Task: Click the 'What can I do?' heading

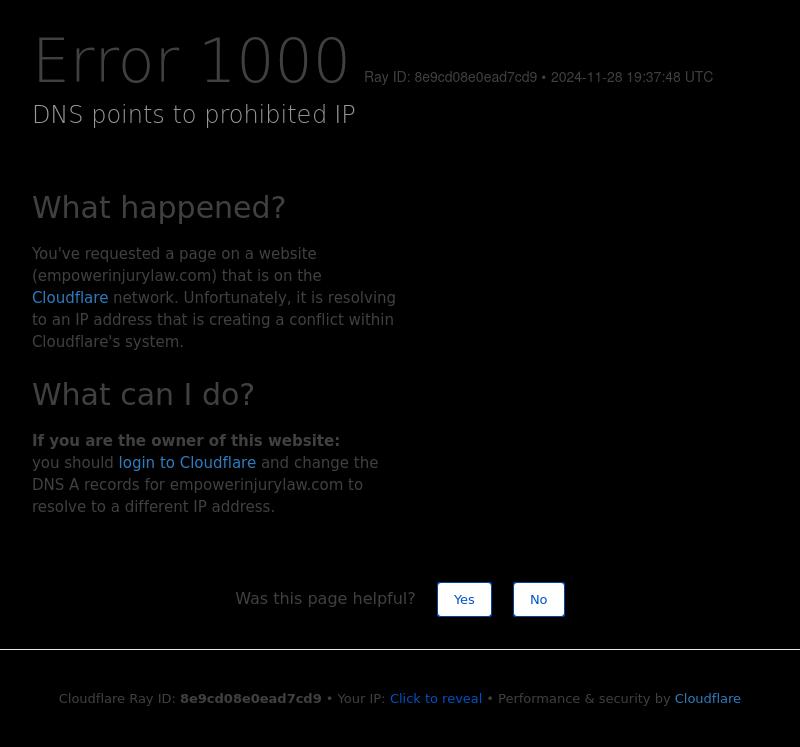Action: 143,394
